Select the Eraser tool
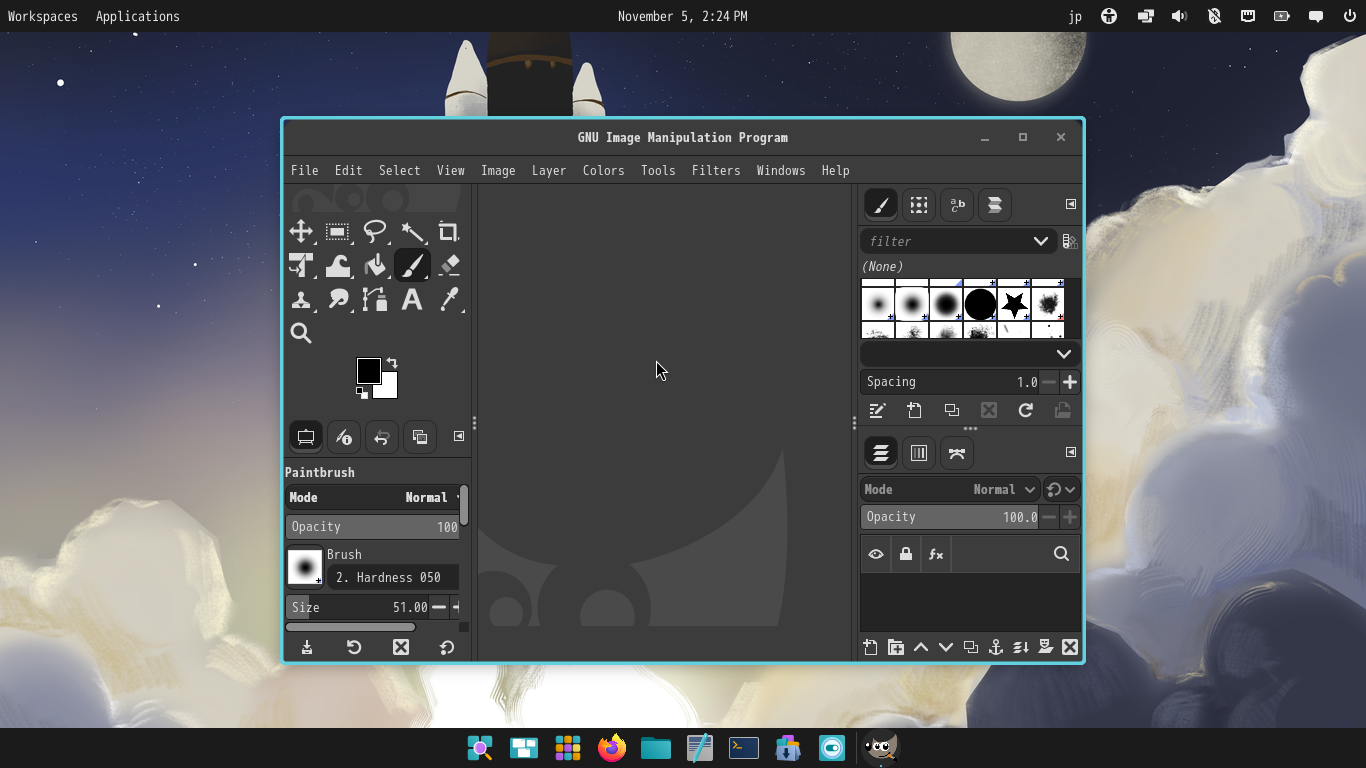 (x=449, y=266)
